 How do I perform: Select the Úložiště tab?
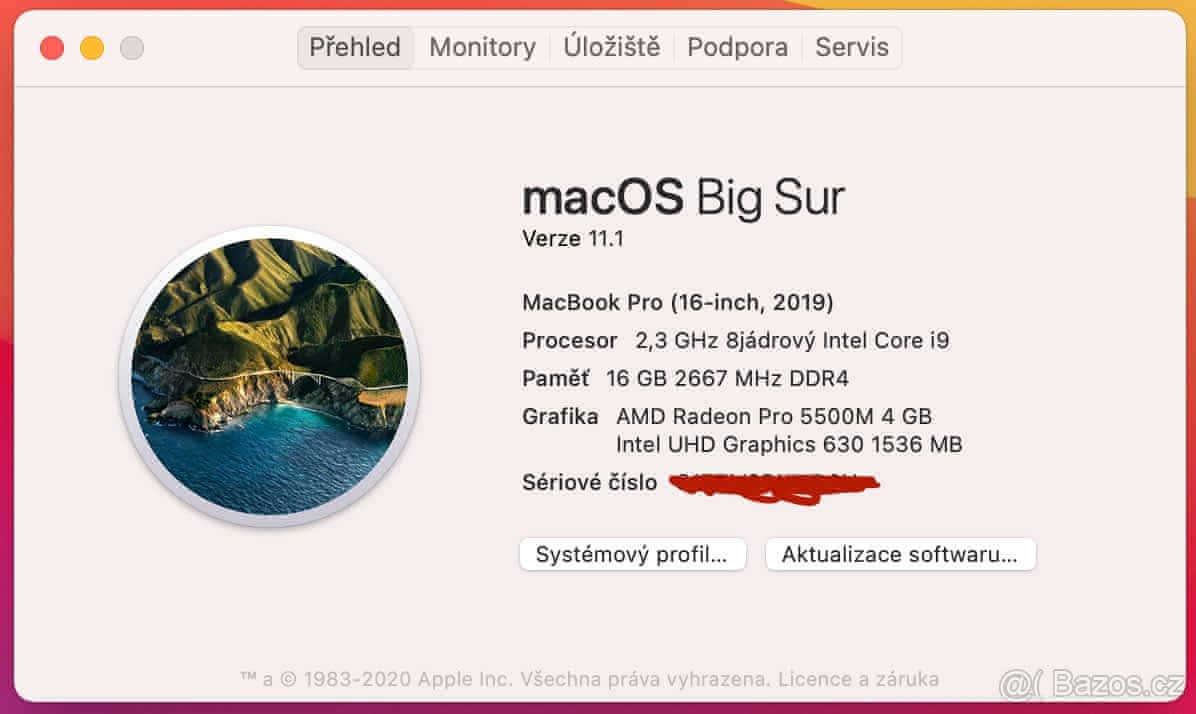pos(612,47)
